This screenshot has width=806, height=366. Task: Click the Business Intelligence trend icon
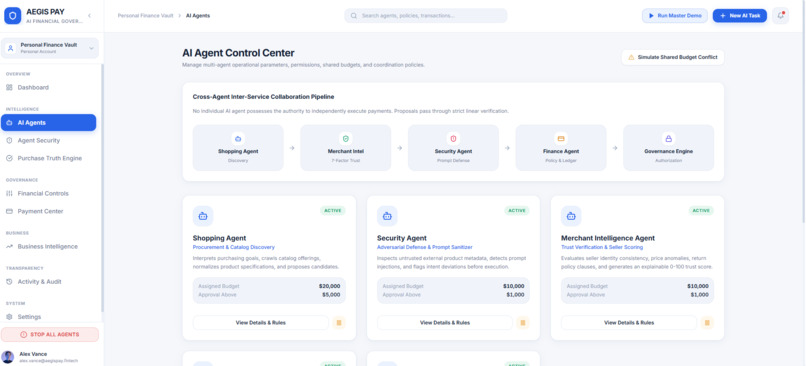pos(9,246)
